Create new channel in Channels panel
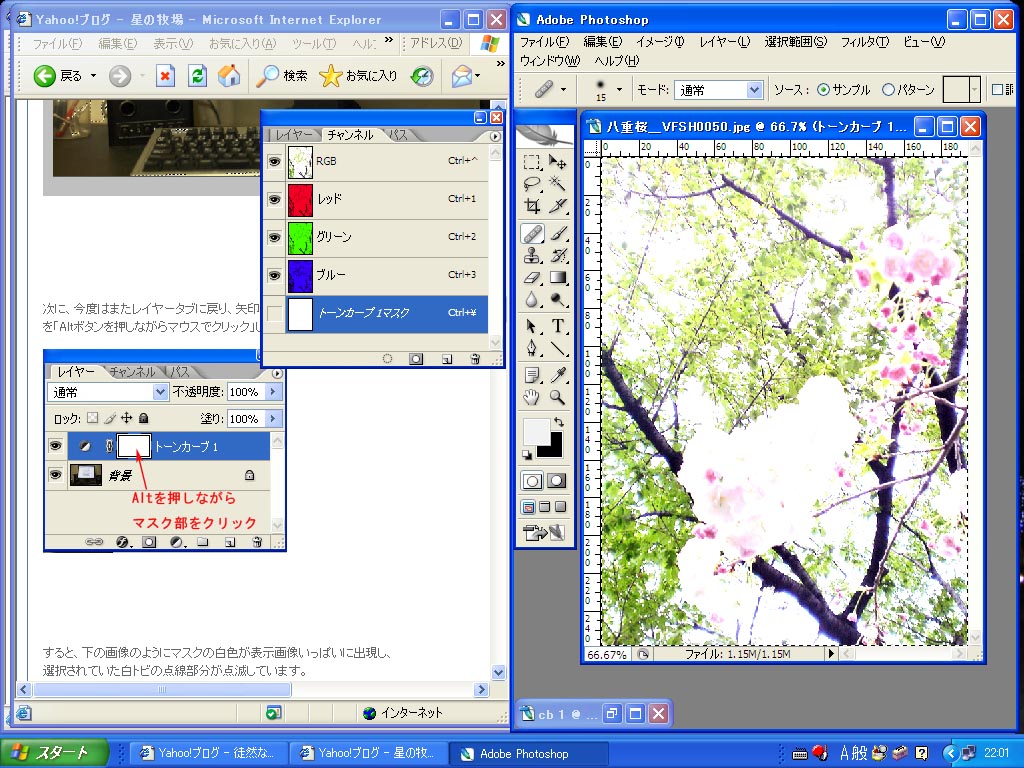This screenshot has height=768, width=1024. click(x=447, y=359)
